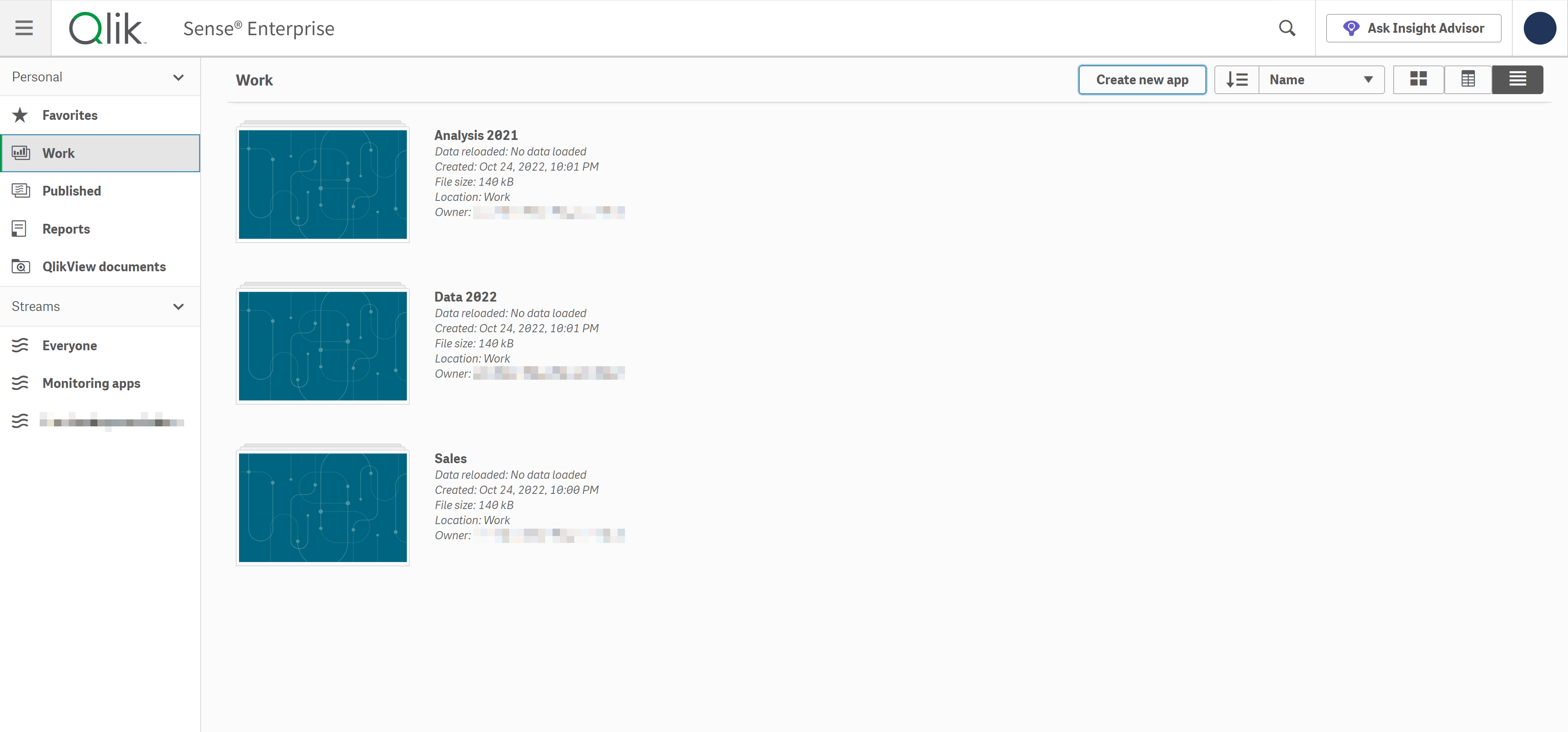Collapse the Personal section
Image resolution: width=1568 pixels, height=732 pixels.
pos(178,77)
